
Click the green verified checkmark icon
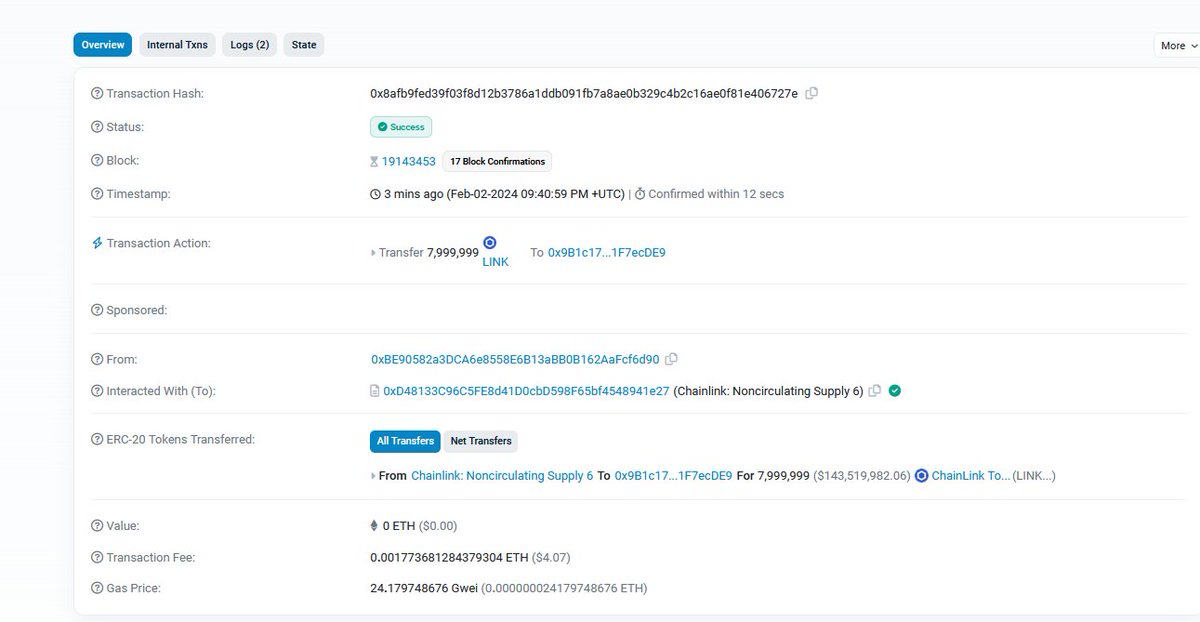coord(895,391)
